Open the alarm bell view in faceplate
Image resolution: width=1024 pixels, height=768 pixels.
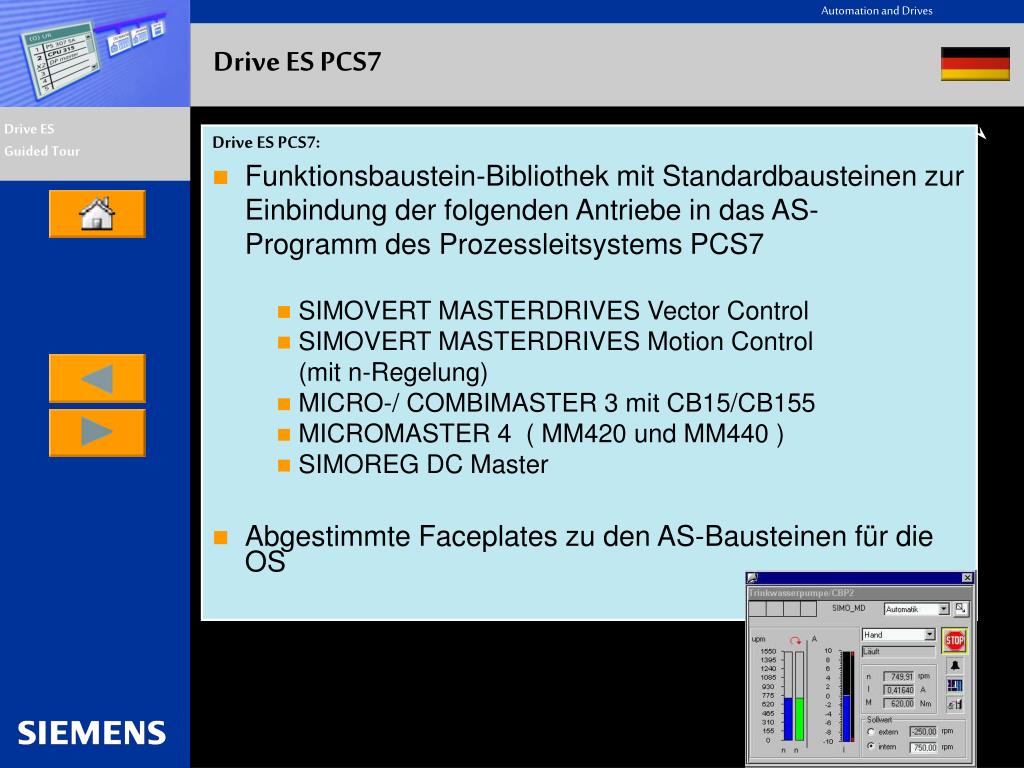[x=955, y=665]
